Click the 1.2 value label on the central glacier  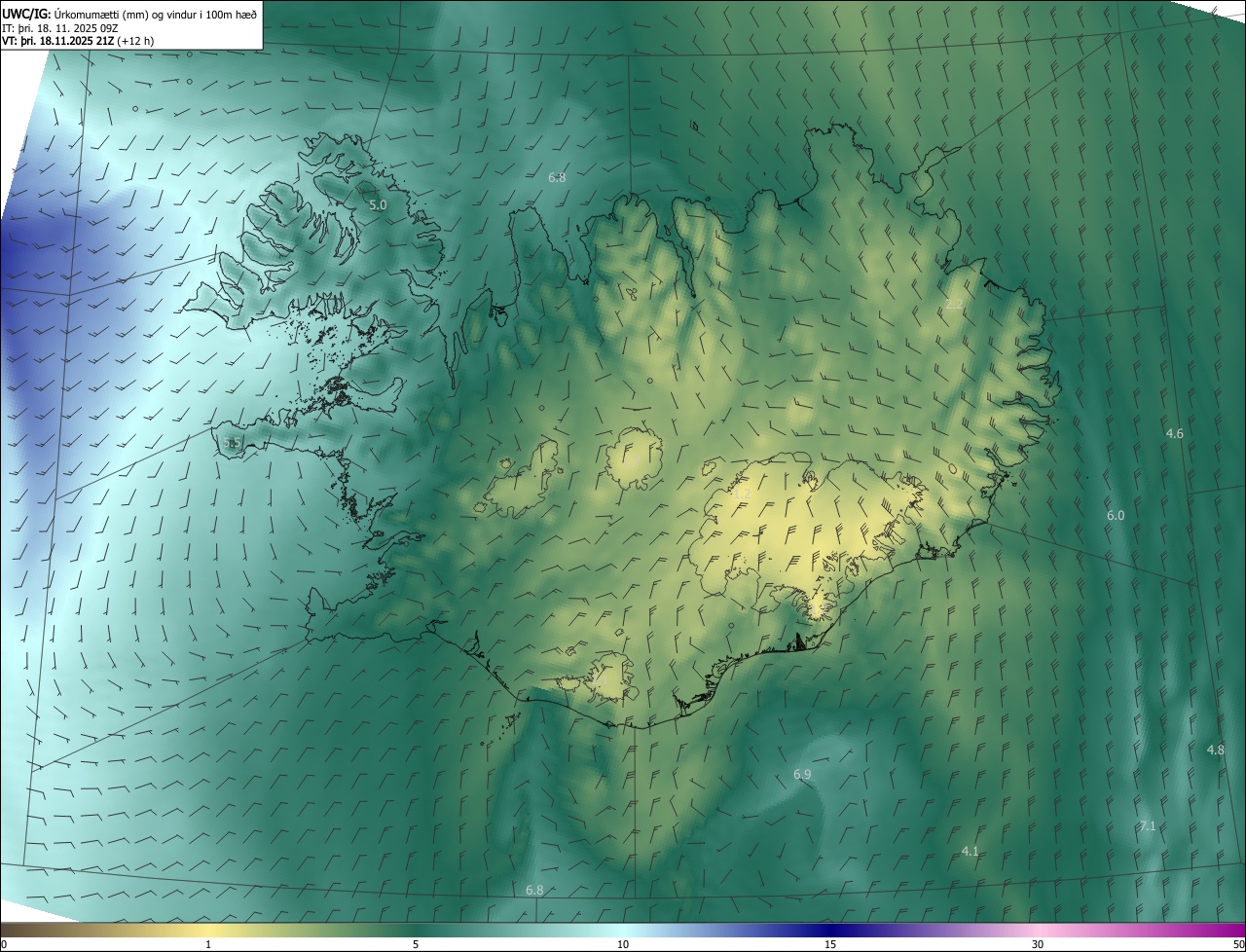[742, 494]
